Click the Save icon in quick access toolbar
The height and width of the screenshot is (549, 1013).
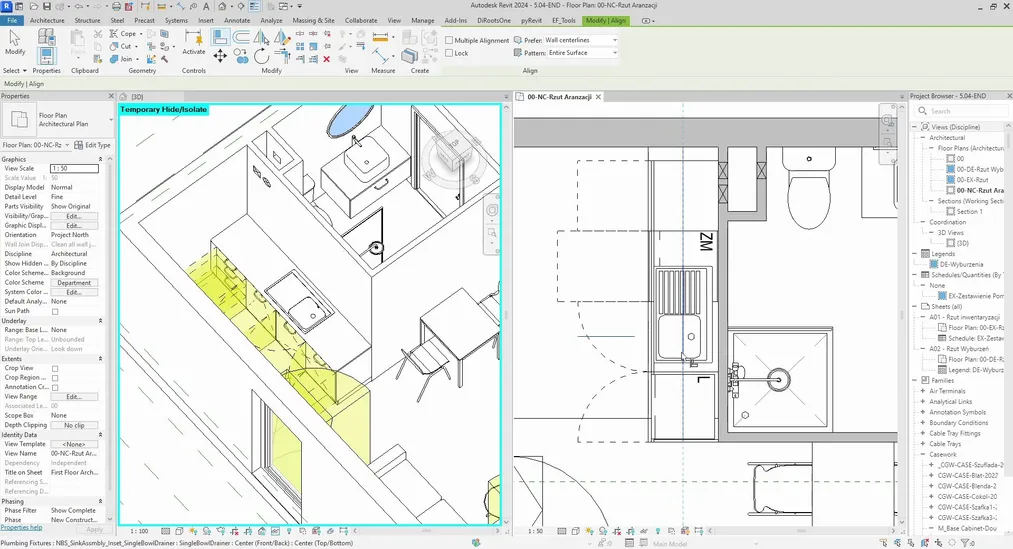pyautogui.click(x=47, y=6)
